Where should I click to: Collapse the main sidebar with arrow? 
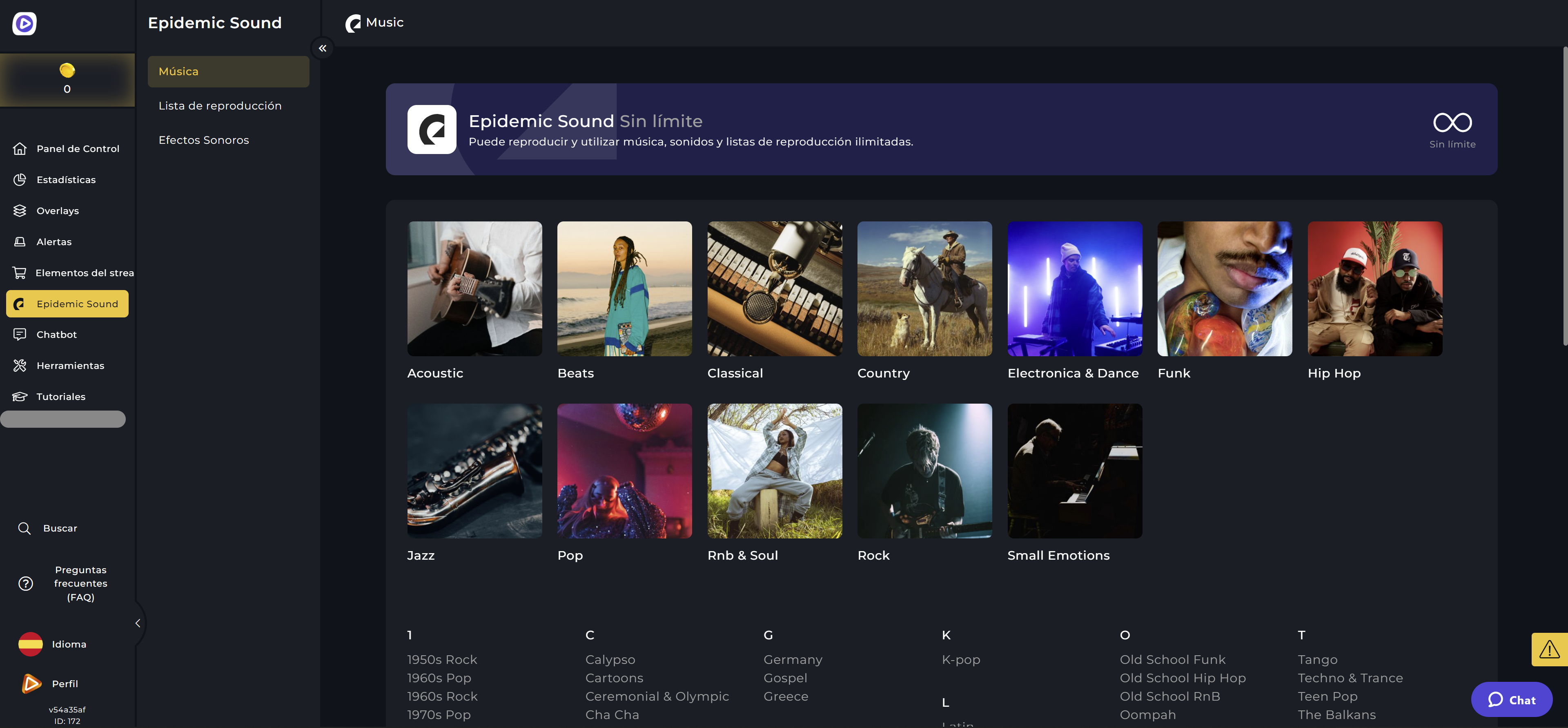click(138, 623)
